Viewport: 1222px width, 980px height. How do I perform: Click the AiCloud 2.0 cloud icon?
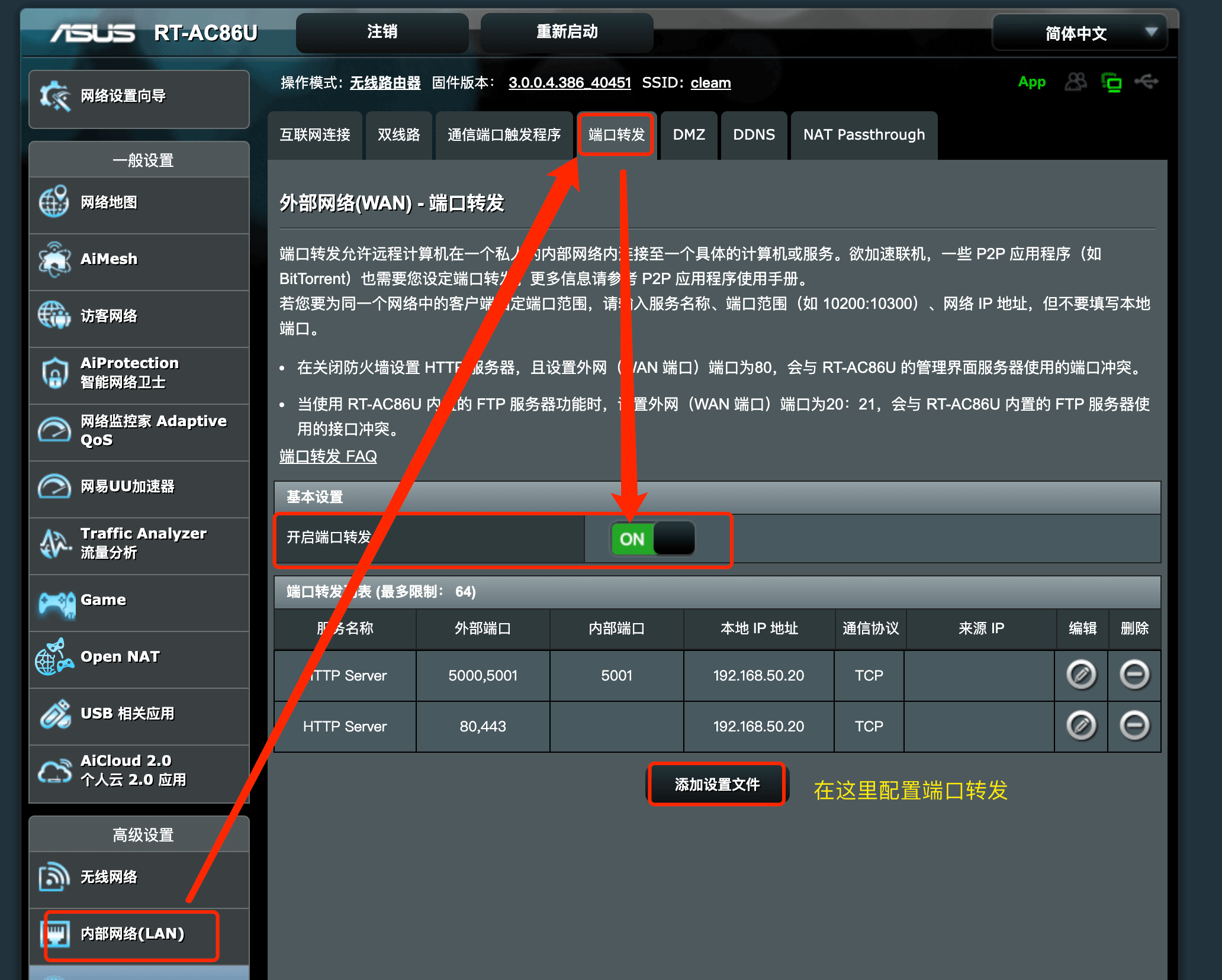pyautogui.click(x=54, y=771)
